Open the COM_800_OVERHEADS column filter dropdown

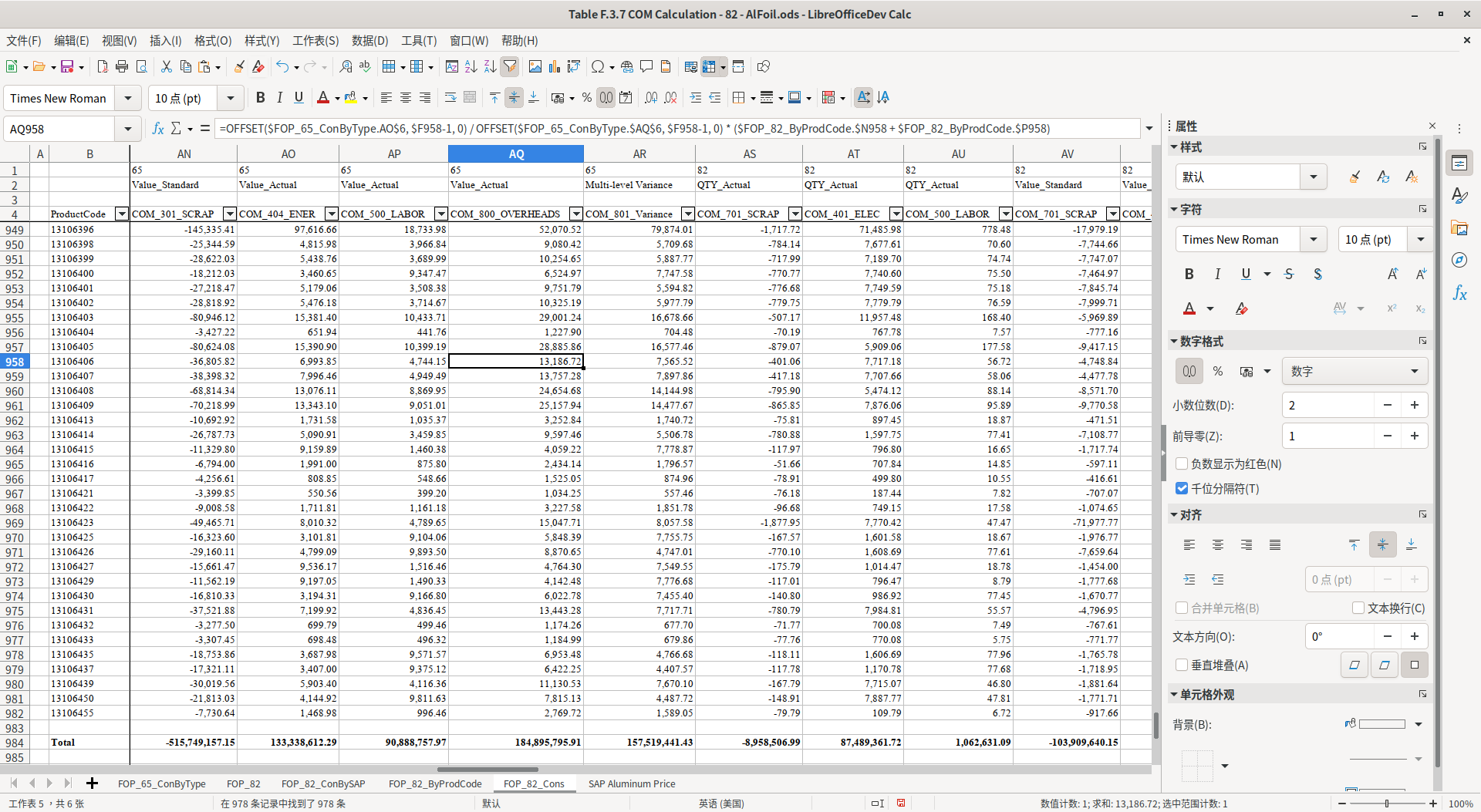(575, 214)
